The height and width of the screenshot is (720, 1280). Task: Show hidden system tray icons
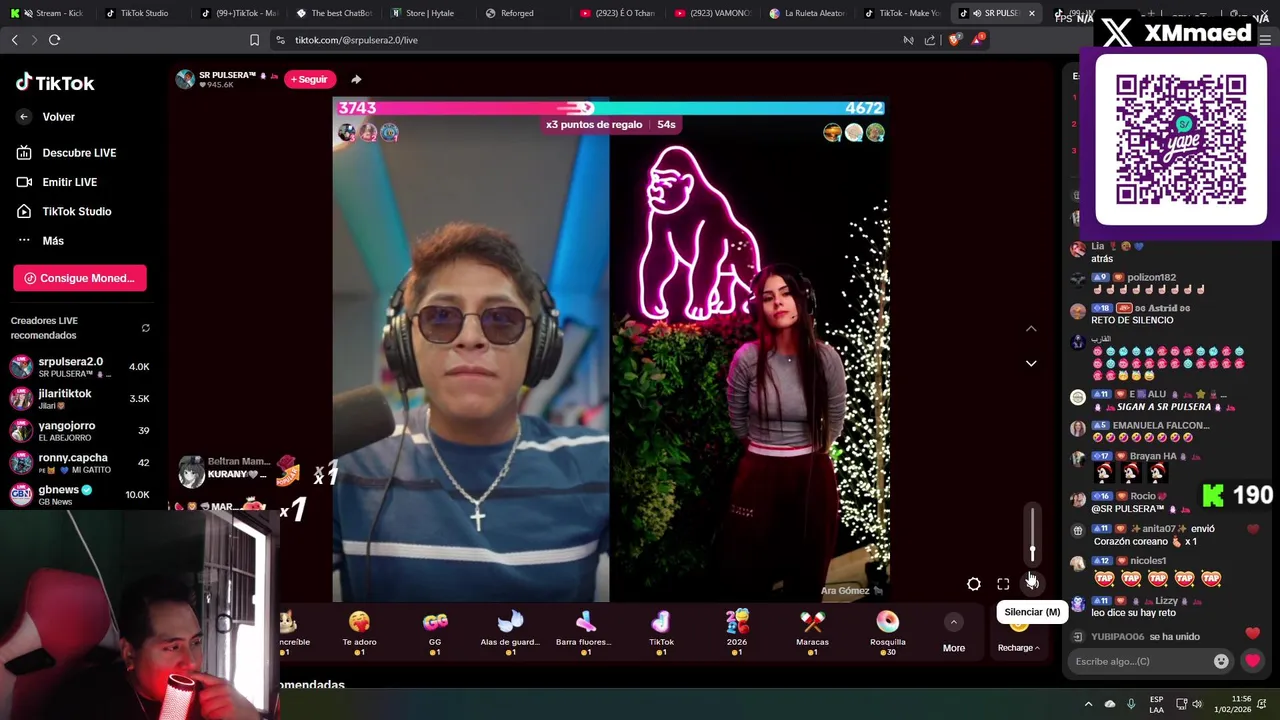[x=1088, y=704]
